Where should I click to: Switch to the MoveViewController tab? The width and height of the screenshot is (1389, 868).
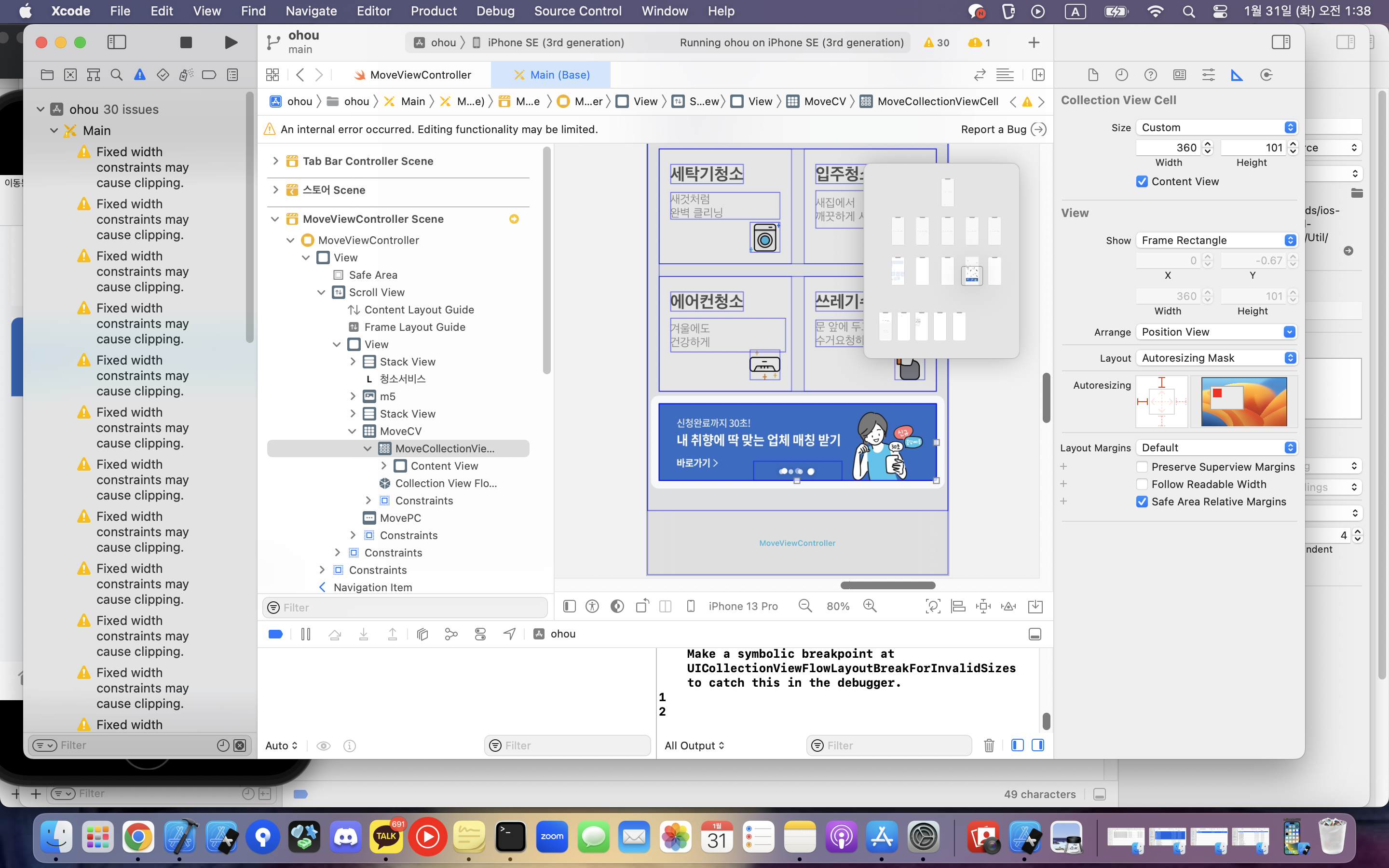(420, 75)
